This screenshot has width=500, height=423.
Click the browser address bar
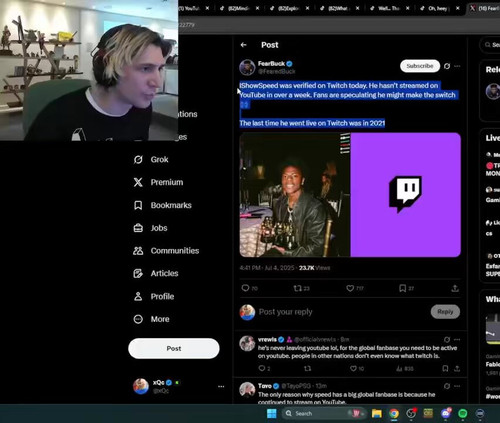339,25
